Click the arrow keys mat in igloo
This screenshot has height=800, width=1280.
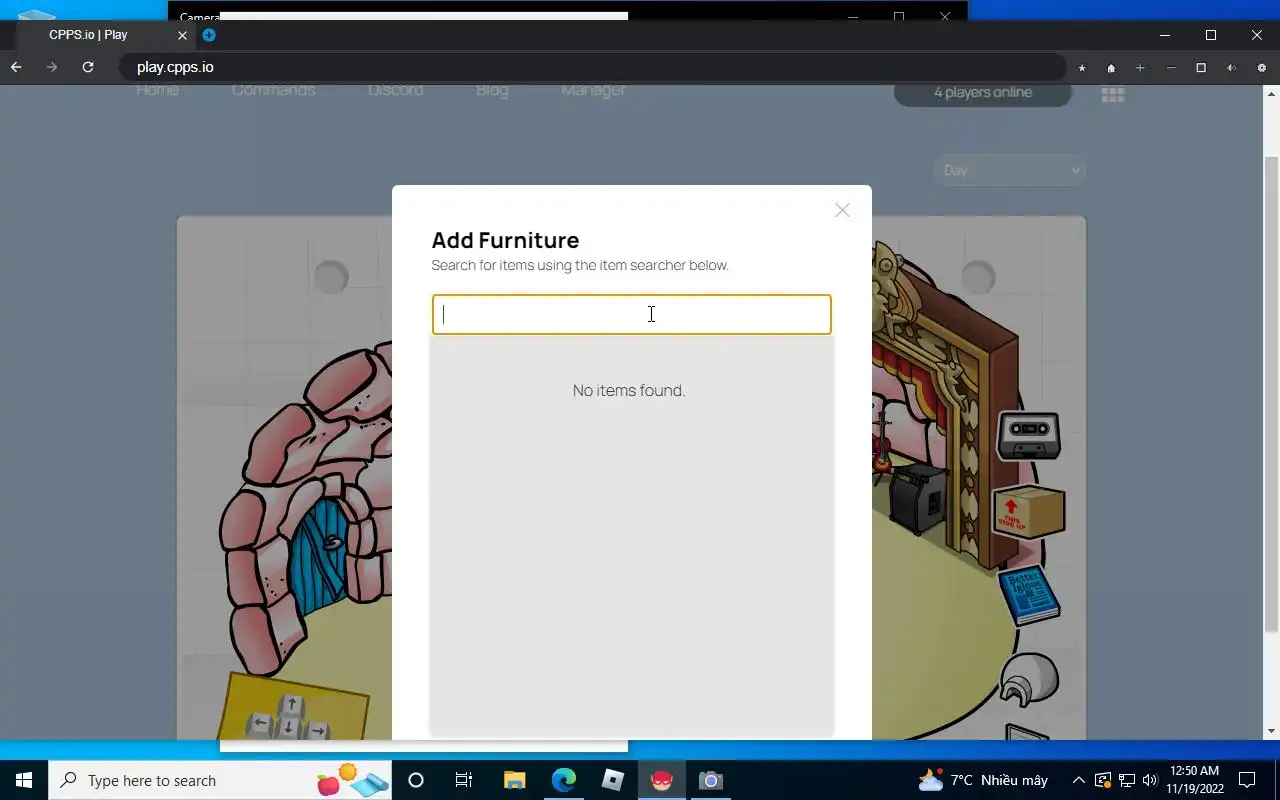tap(292, 708)
